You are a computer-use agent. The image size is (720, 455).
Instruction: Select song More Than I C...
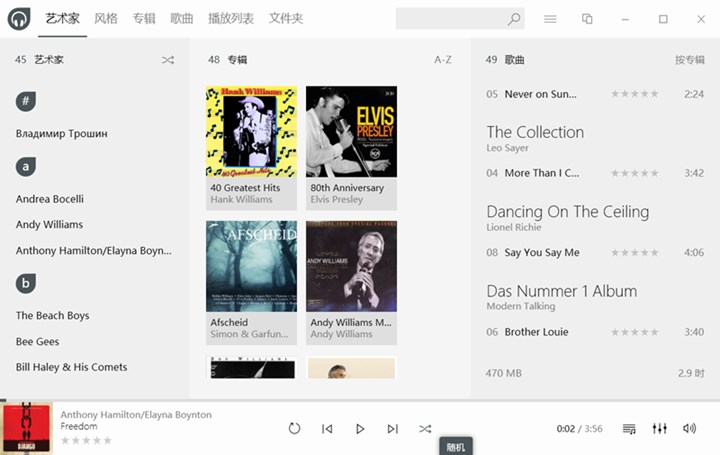(x=542, y=173)
